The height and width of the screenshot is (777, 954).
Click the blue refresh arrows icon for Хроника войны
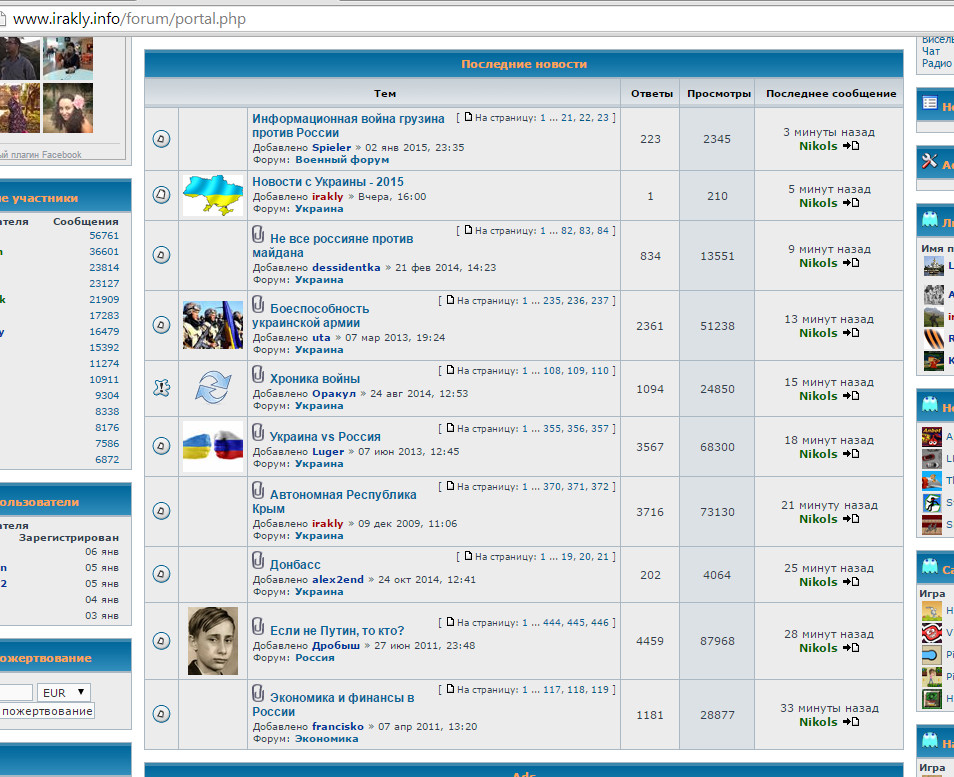tap(212, 389)
